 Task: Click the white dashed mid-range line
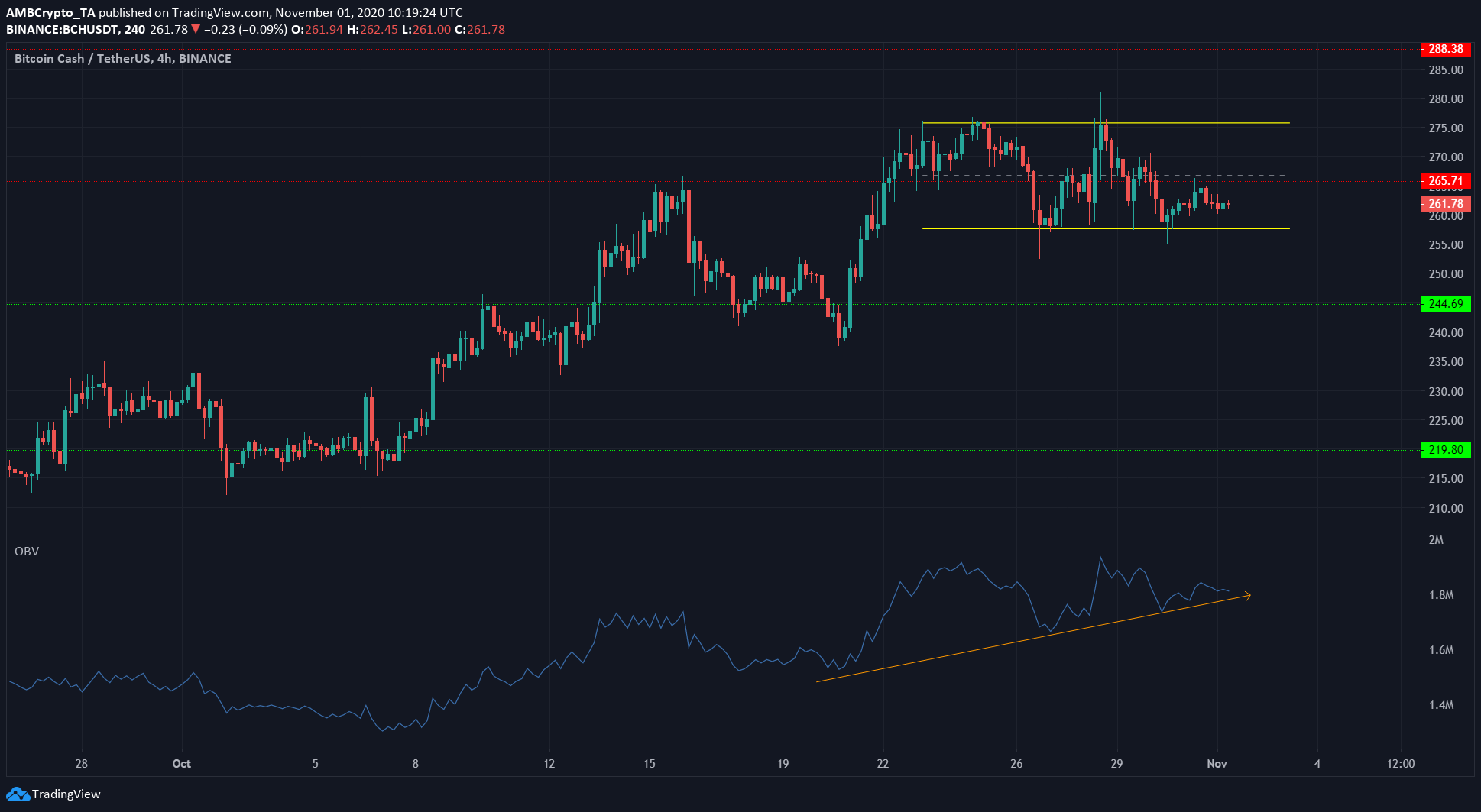click(x=1104, y=176)
